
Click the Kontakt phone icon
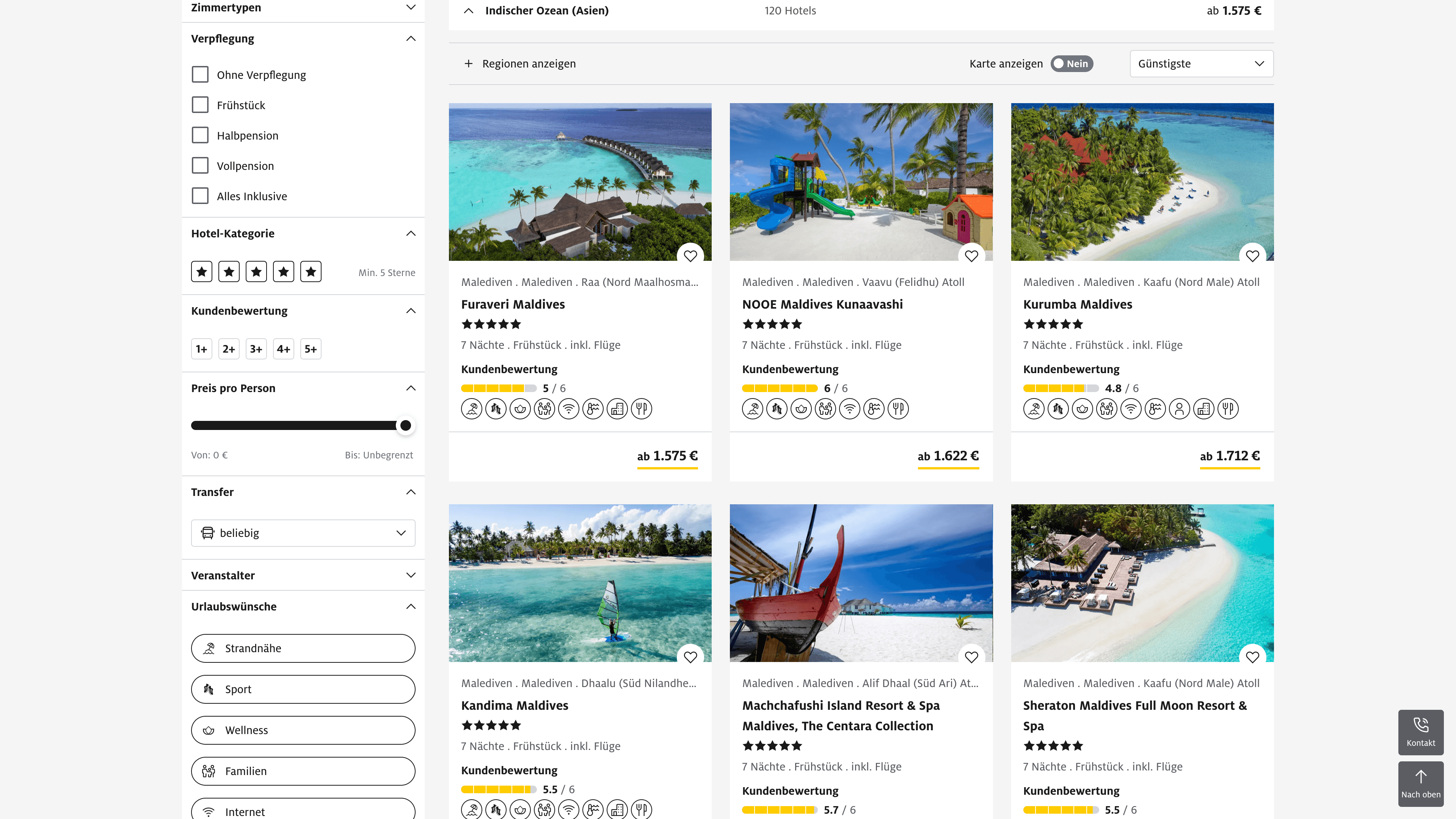tap(1420, 725)
